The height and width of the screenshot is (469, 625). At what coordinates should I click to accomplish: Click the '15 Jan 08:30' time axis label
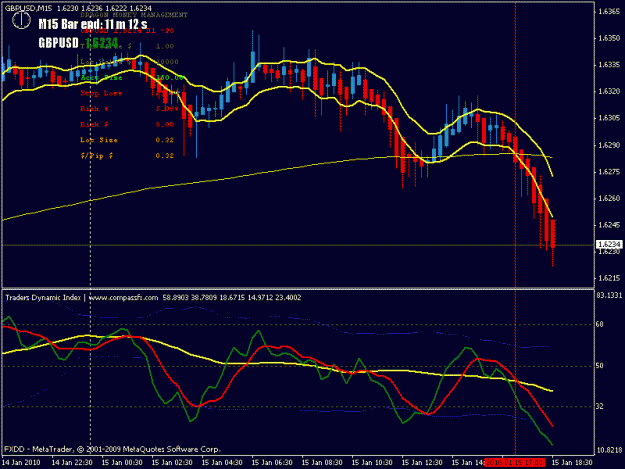[x=322, y=463]
